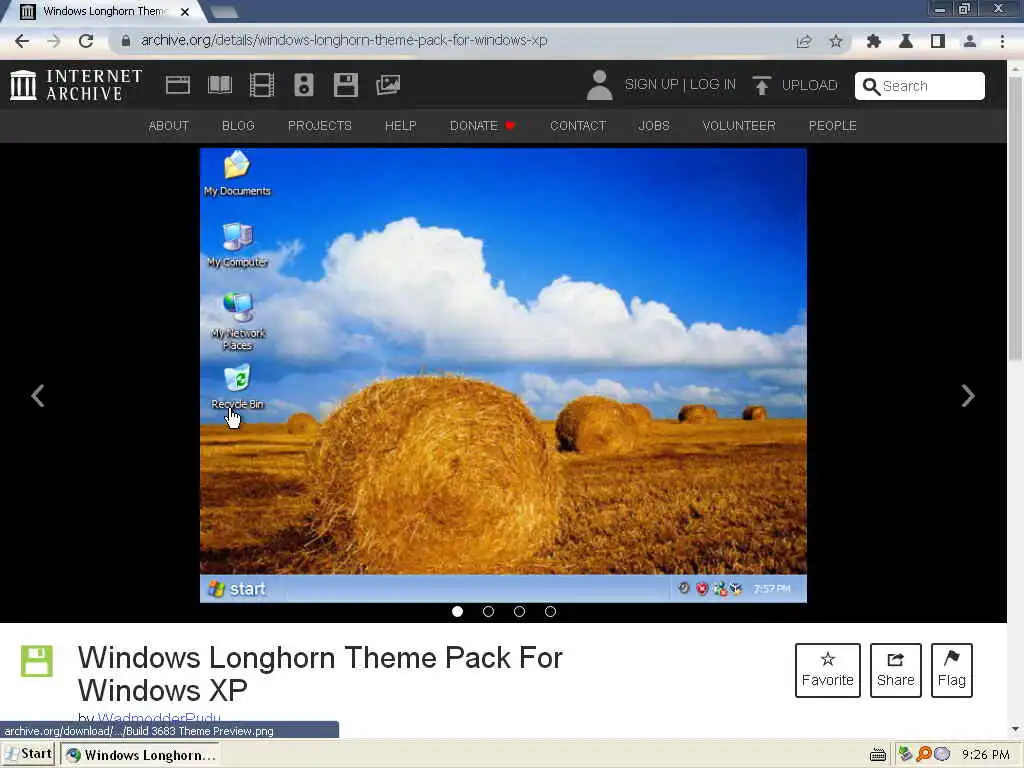Click the keyboard icon in system tray
1024x768 pixels.
878,756
